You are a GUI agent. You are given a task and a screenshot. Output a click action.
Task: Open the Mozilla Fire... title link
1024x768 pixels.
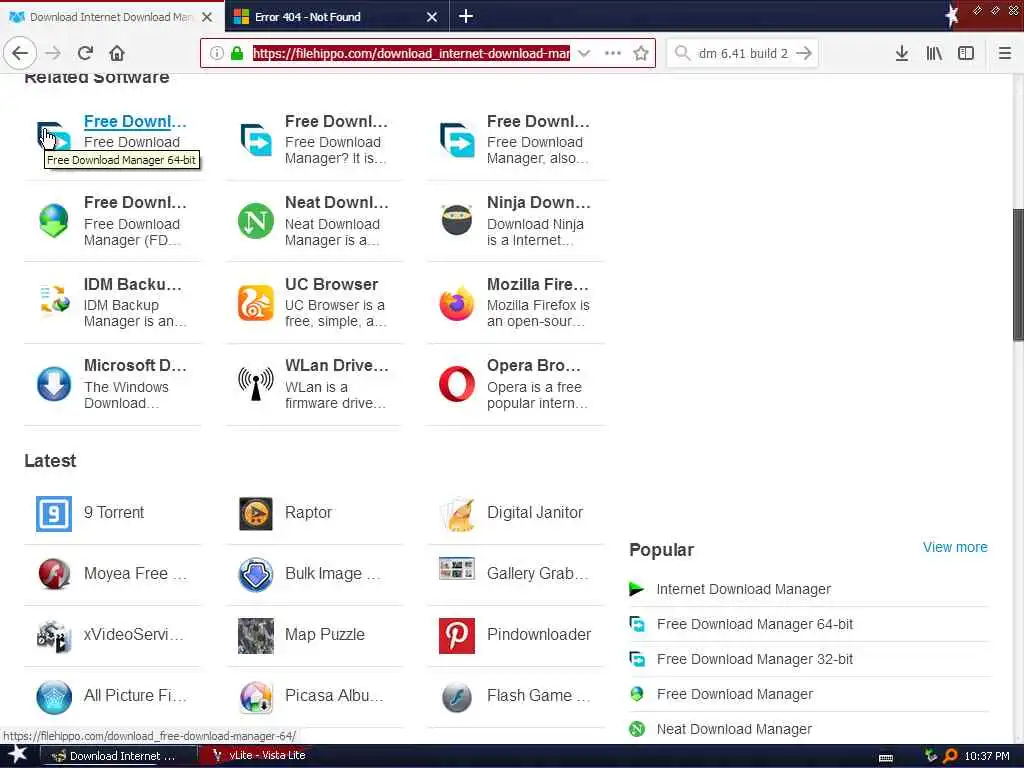pyautogui.click(x=537, y=284)
